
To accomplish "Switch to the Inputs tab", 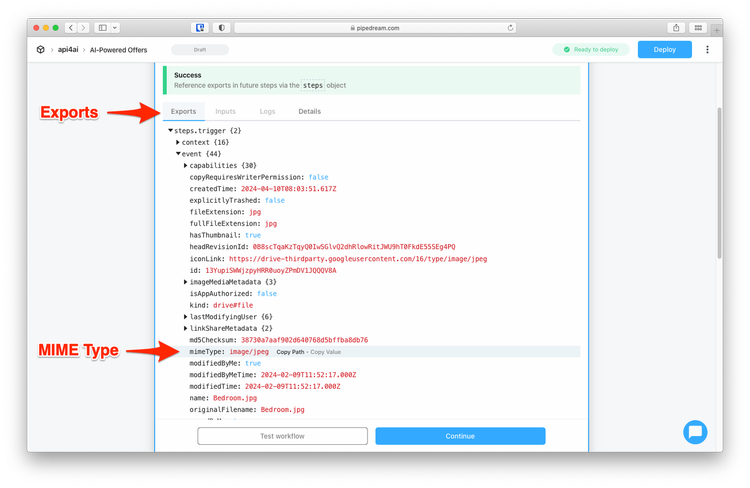I will point(225,111).
